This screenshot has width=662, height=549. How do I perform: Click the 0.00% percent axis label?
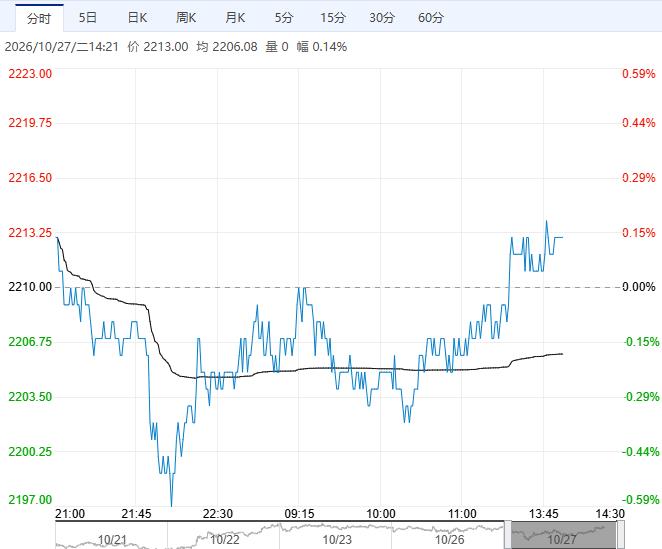click(639, 287)
